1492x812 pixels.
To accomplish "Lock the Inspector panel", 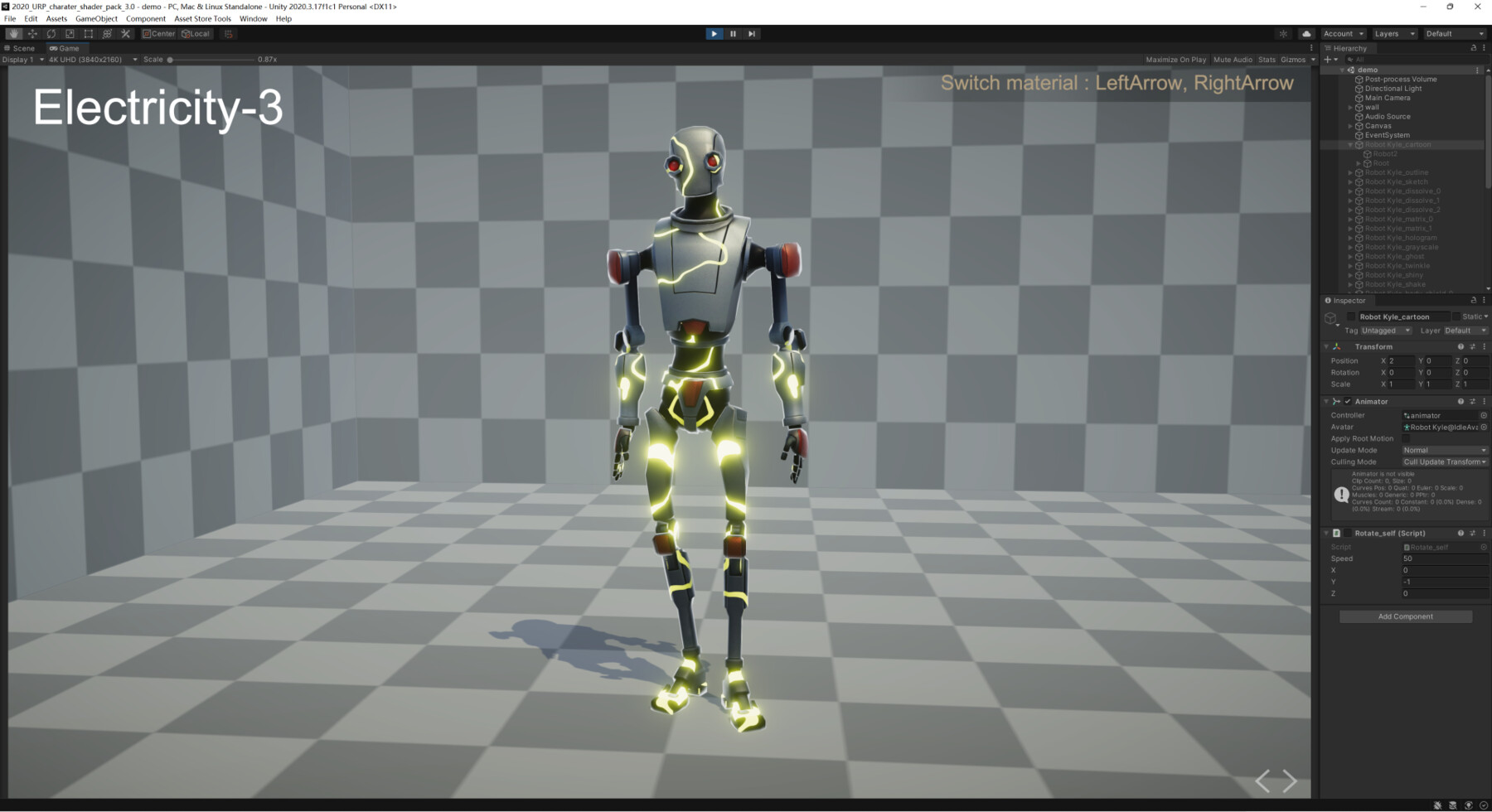I will [1474, 300].
